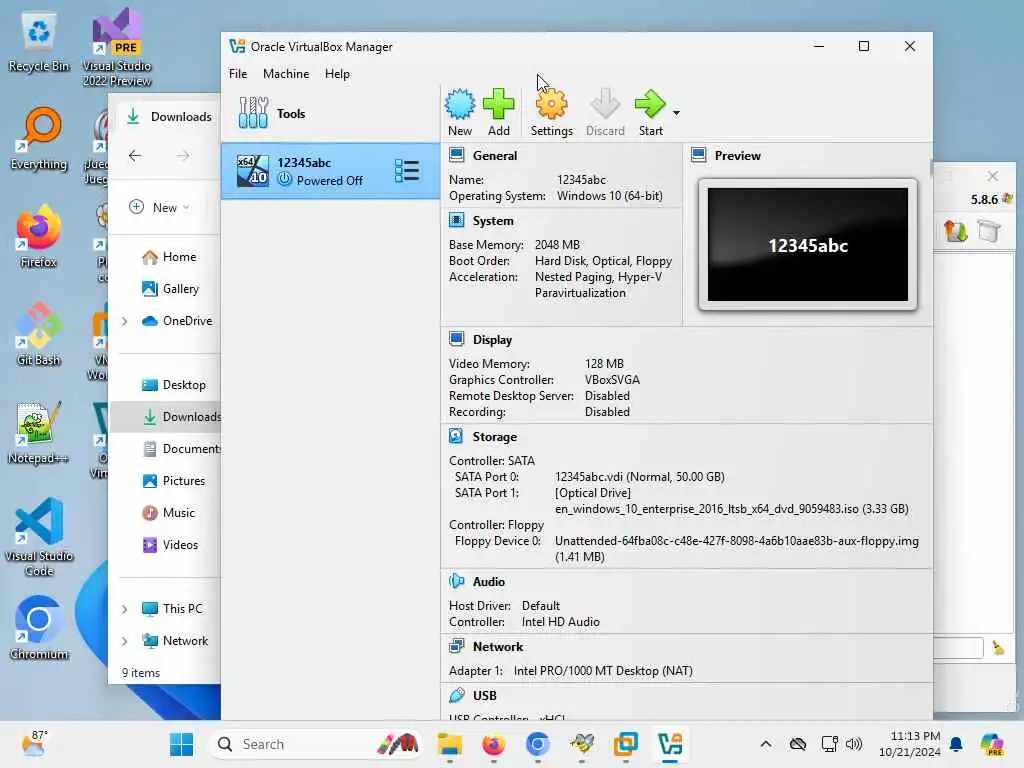1024x768 pixels.
Task: Click VirtualBox icon in taskbar
Action: [670, 744]
